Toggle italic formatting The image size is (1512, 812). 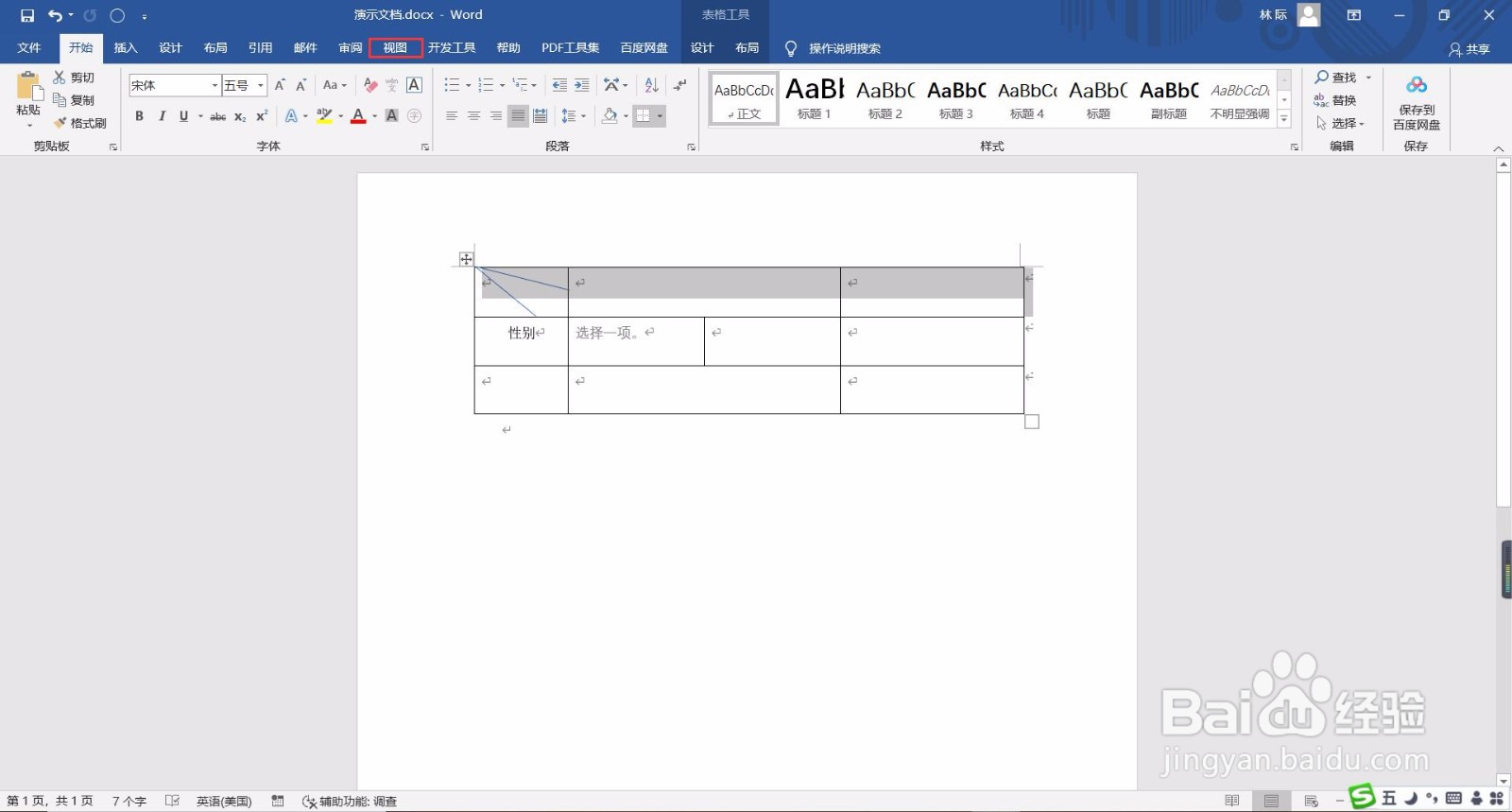coord(162,116)
